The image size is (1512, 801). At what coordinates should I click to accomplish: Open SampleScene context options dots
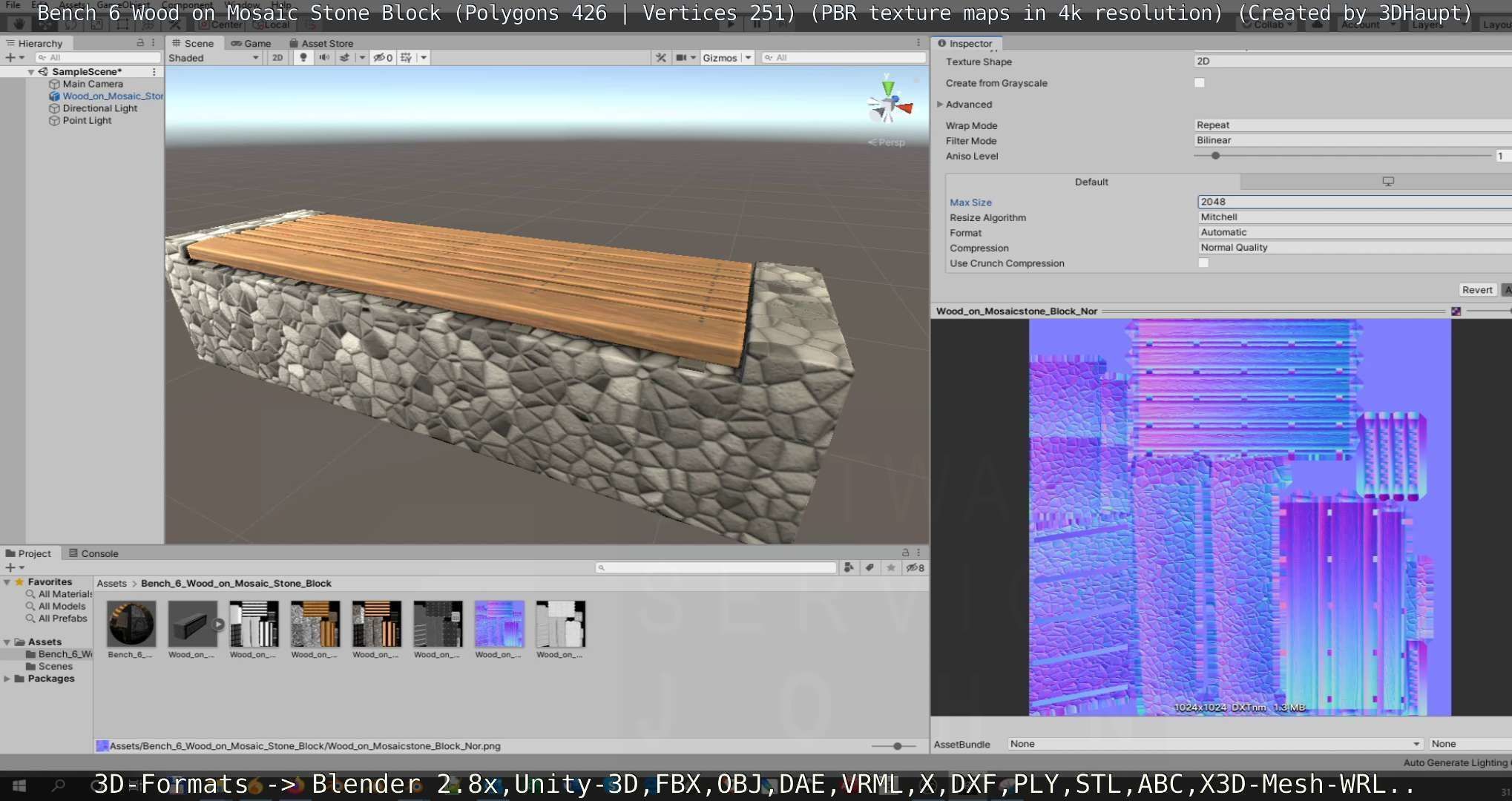click(x=154, y=71)
